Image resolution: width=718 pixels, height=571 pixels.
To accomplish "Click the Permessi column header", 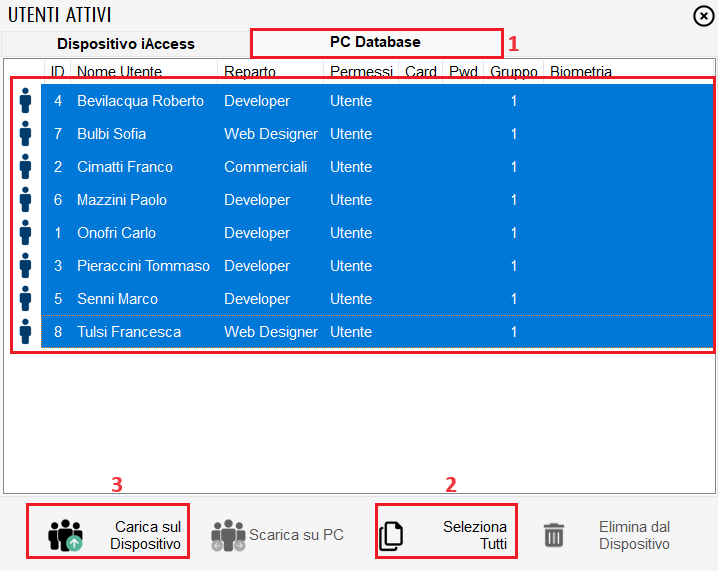I will tap(361, 72).
